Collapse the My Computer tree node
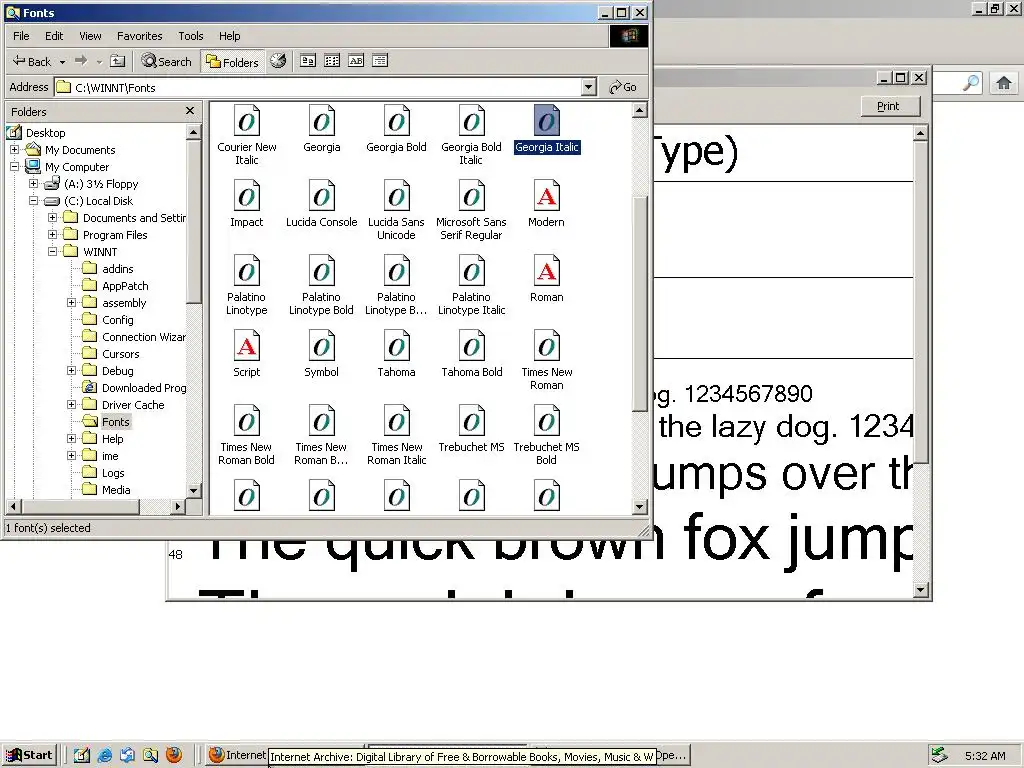The width and height of the screenshot is (1024, 768). [14, 167]
